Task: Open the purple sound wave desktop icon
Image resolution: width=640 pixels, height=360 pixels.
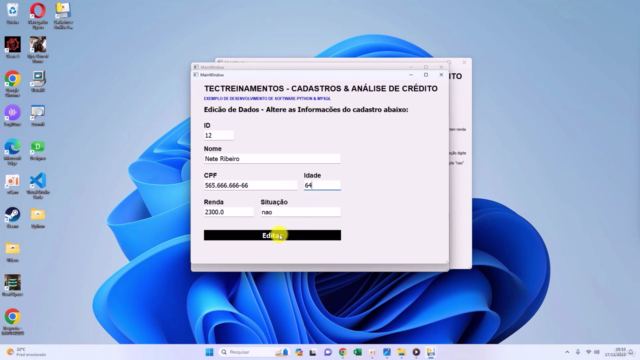Action: 13,116
